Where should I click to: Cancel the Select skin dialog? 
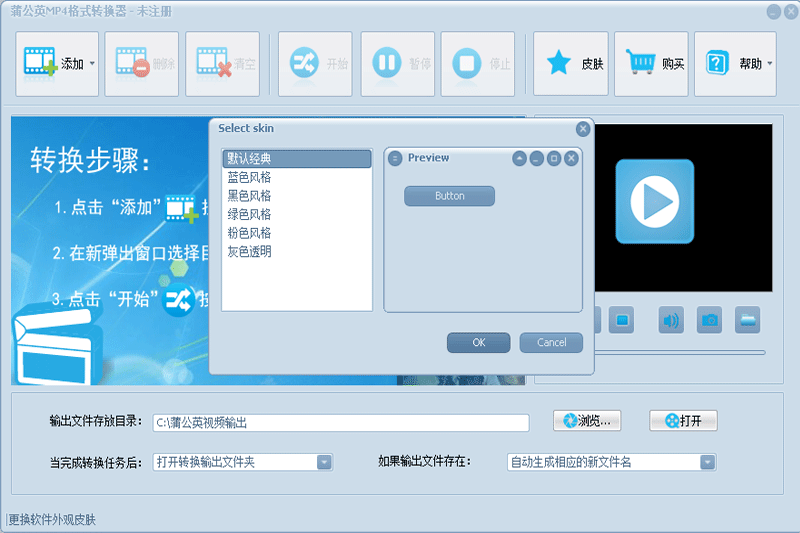(551, 343)
